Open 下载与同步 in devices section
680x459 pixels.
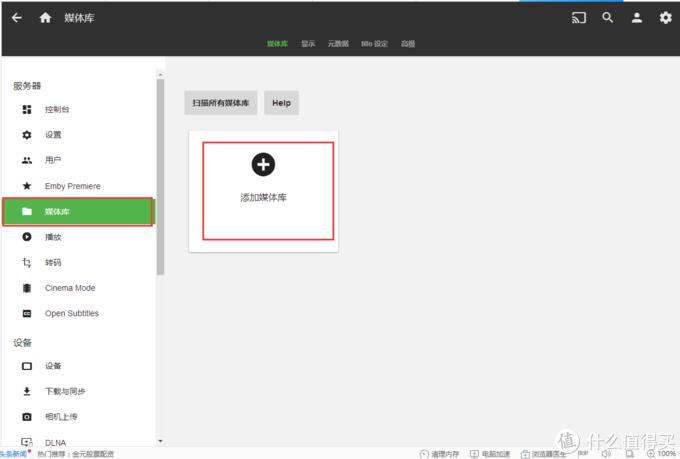coord(78,391)
